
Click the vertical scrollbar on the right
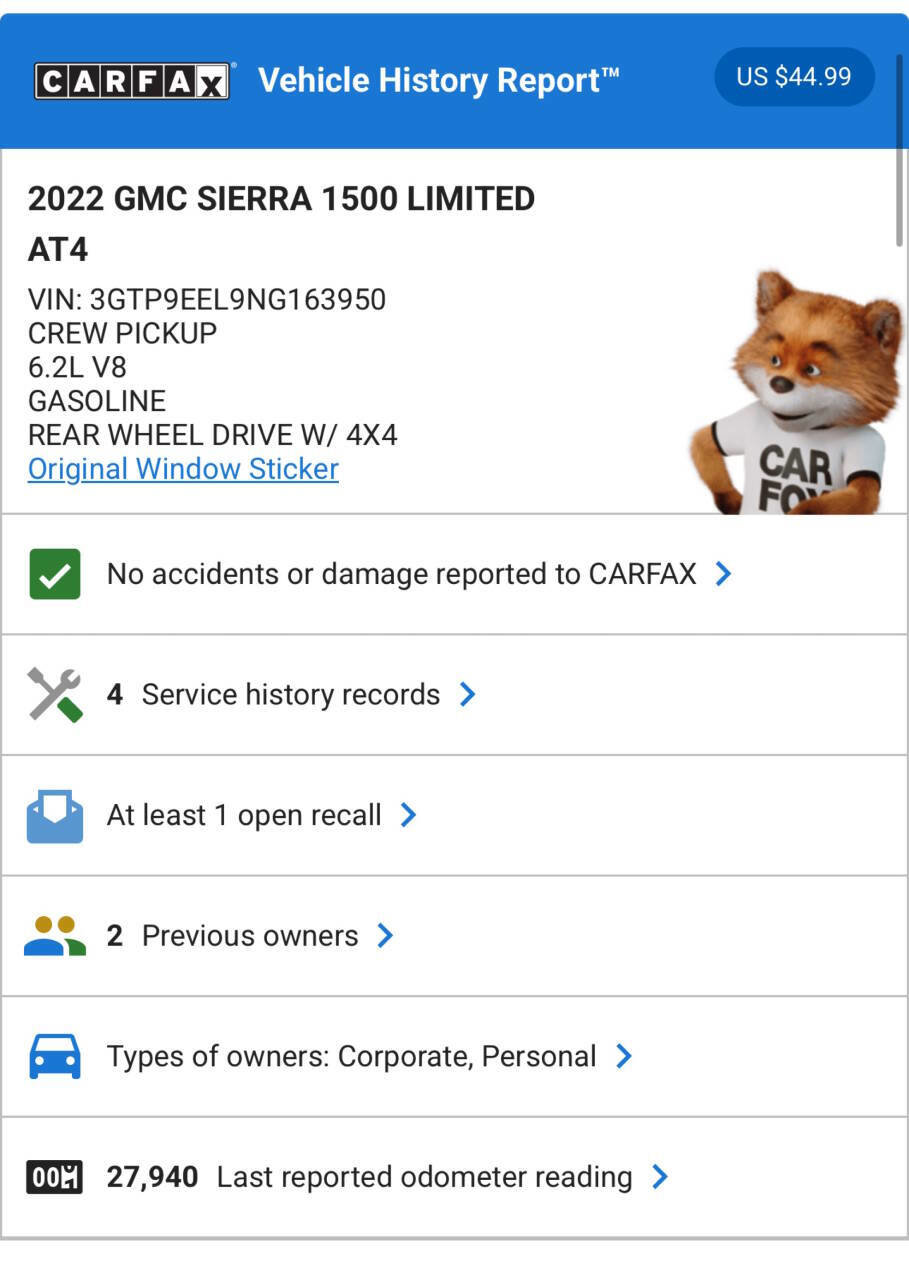point(899,150)
